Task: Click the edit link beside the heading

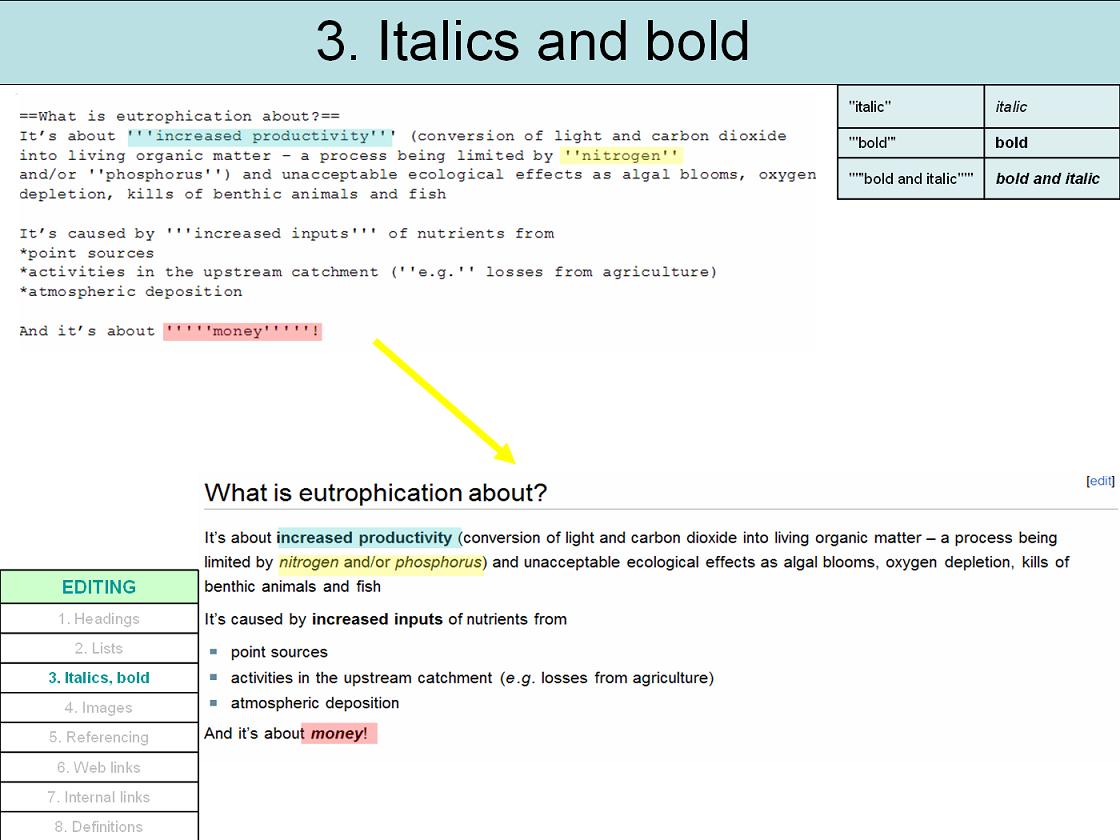Action: 1100,481
